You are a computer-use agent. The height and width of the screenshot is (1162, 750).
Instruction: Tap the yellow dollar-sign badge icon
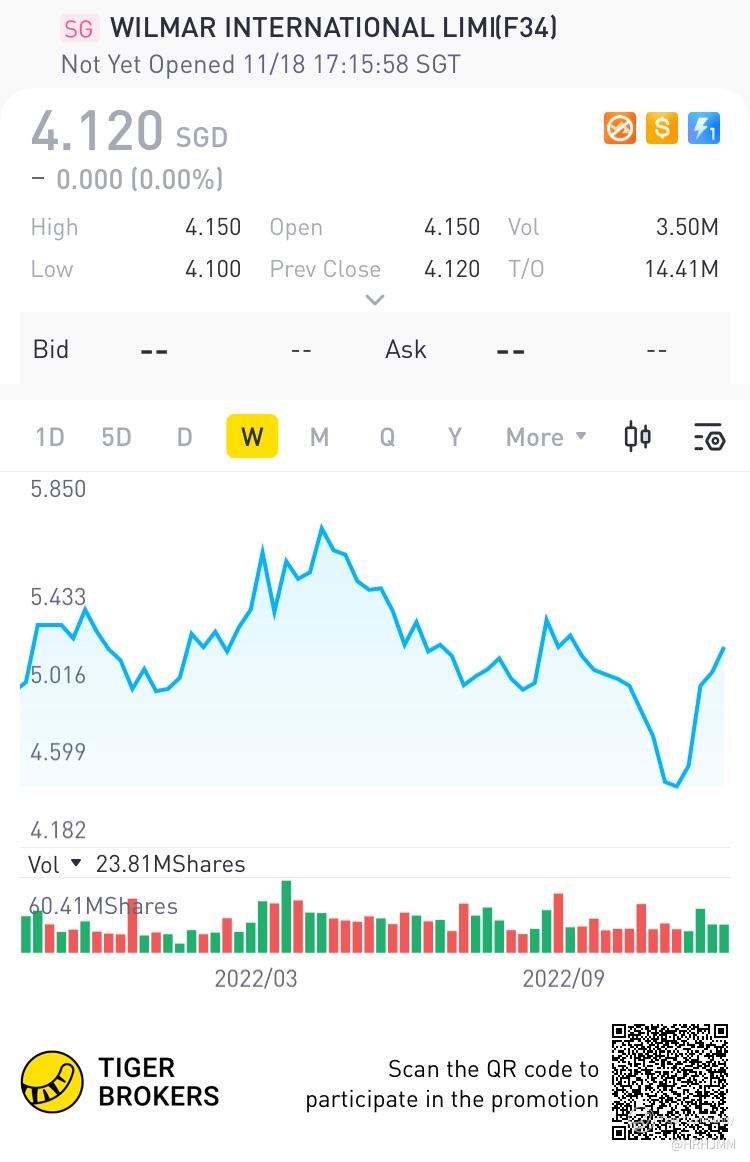point(662,128)
